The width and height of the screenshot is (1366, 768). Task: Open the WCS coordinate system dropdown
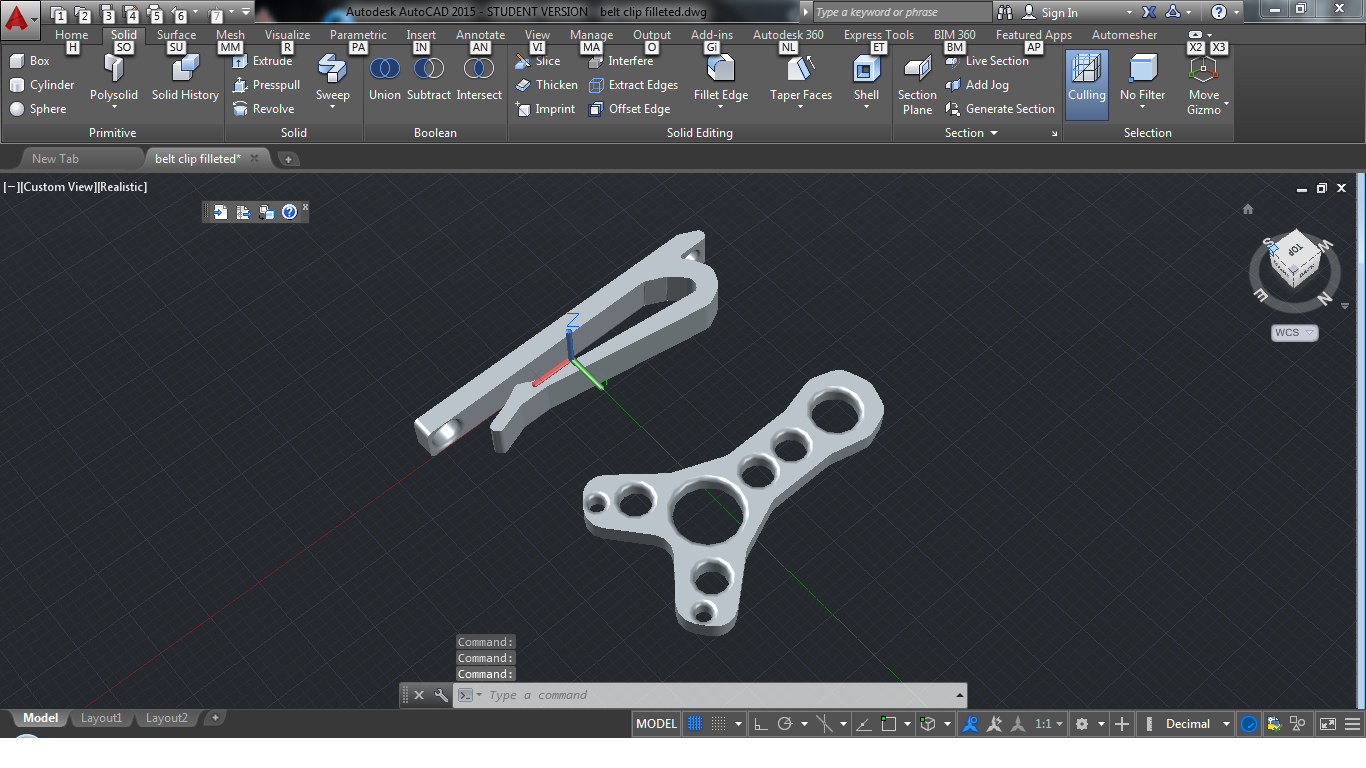tap(1295, 333)
